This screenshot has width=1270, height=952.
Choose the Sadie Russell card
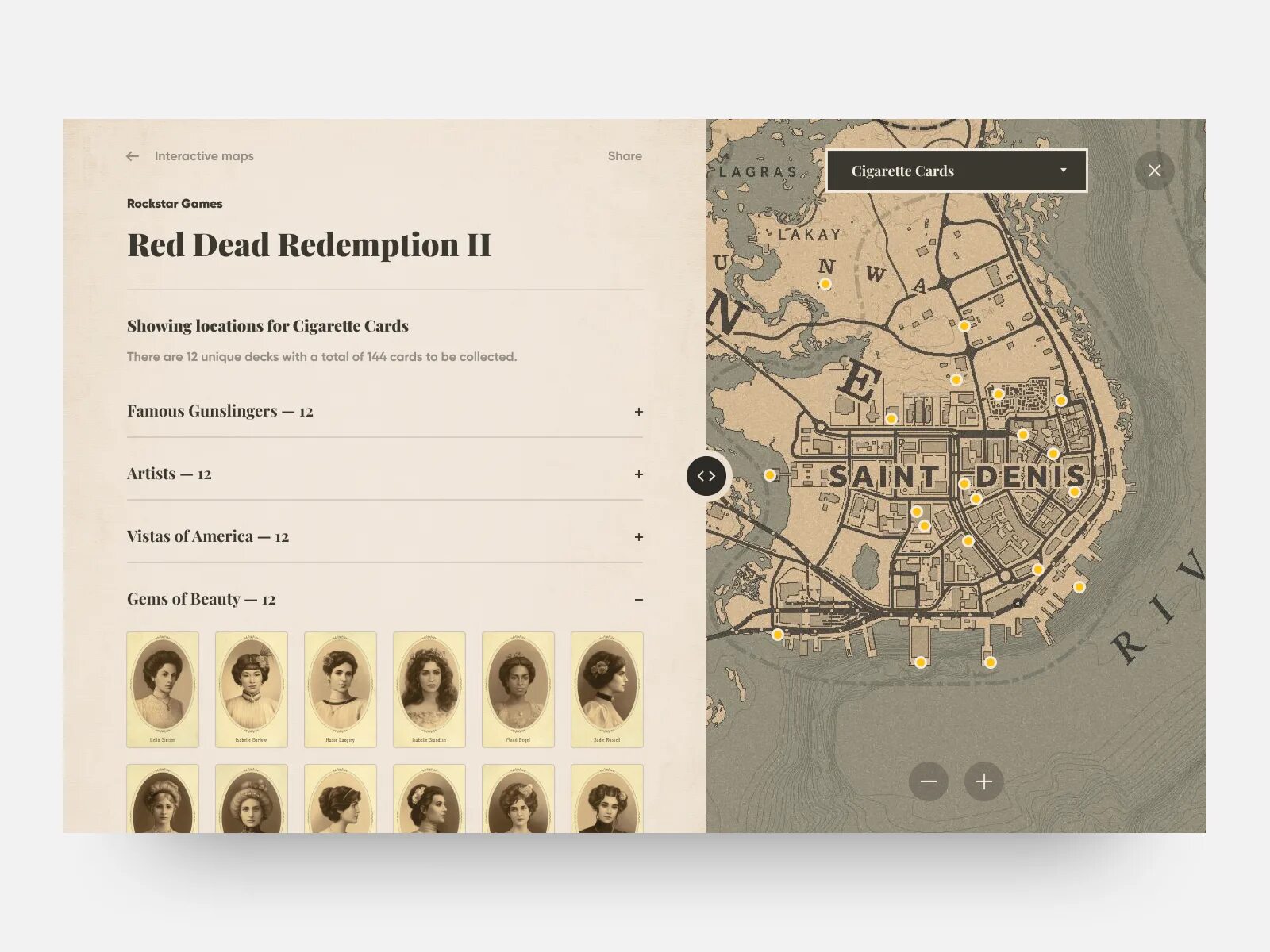[x=607, y=689]
